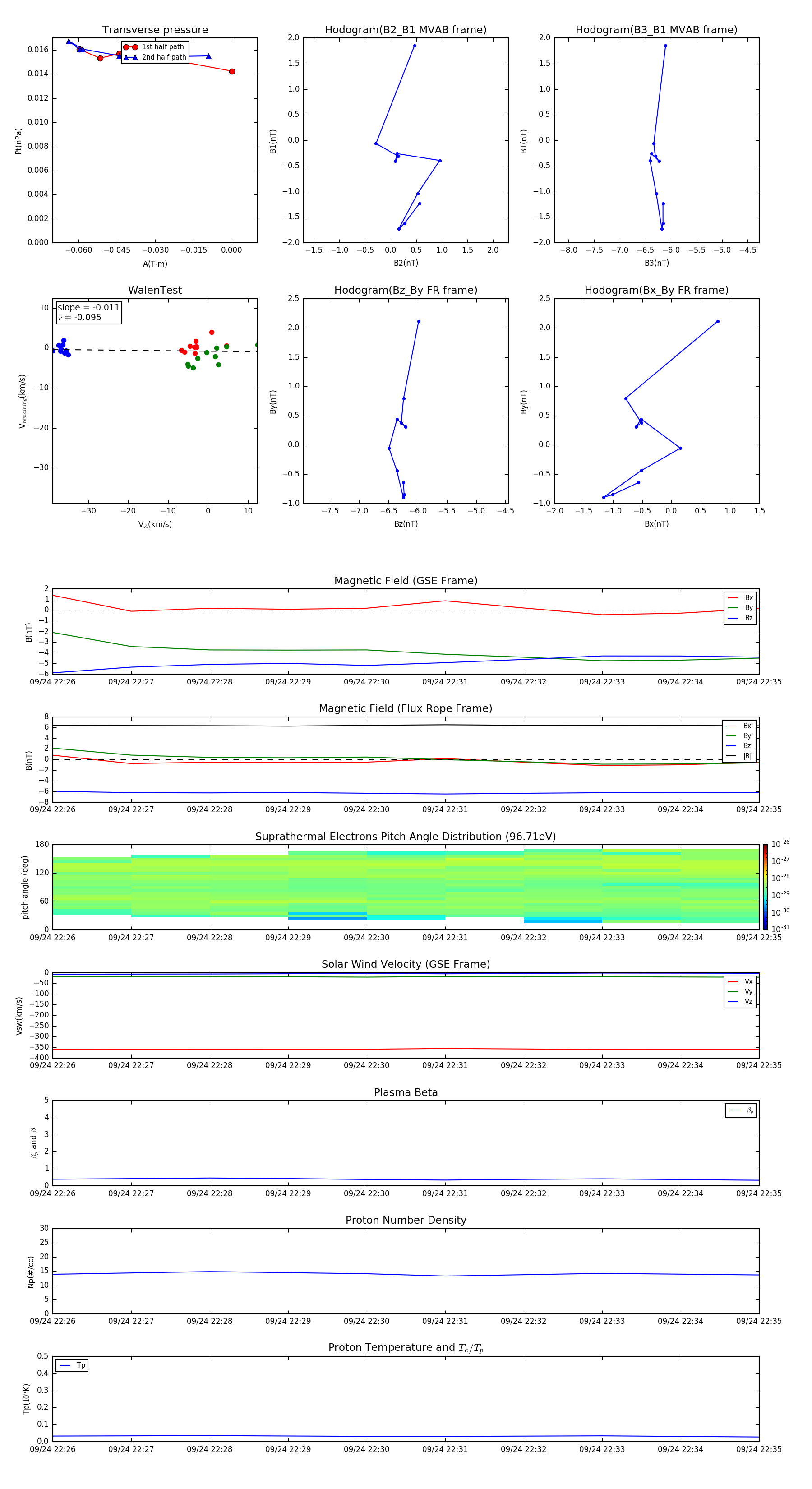Select the "Solar Wind Velocity (GSE Frame)" title
Image resolution: width=812 pixels, height=1489 pixels.
(406, 965)
